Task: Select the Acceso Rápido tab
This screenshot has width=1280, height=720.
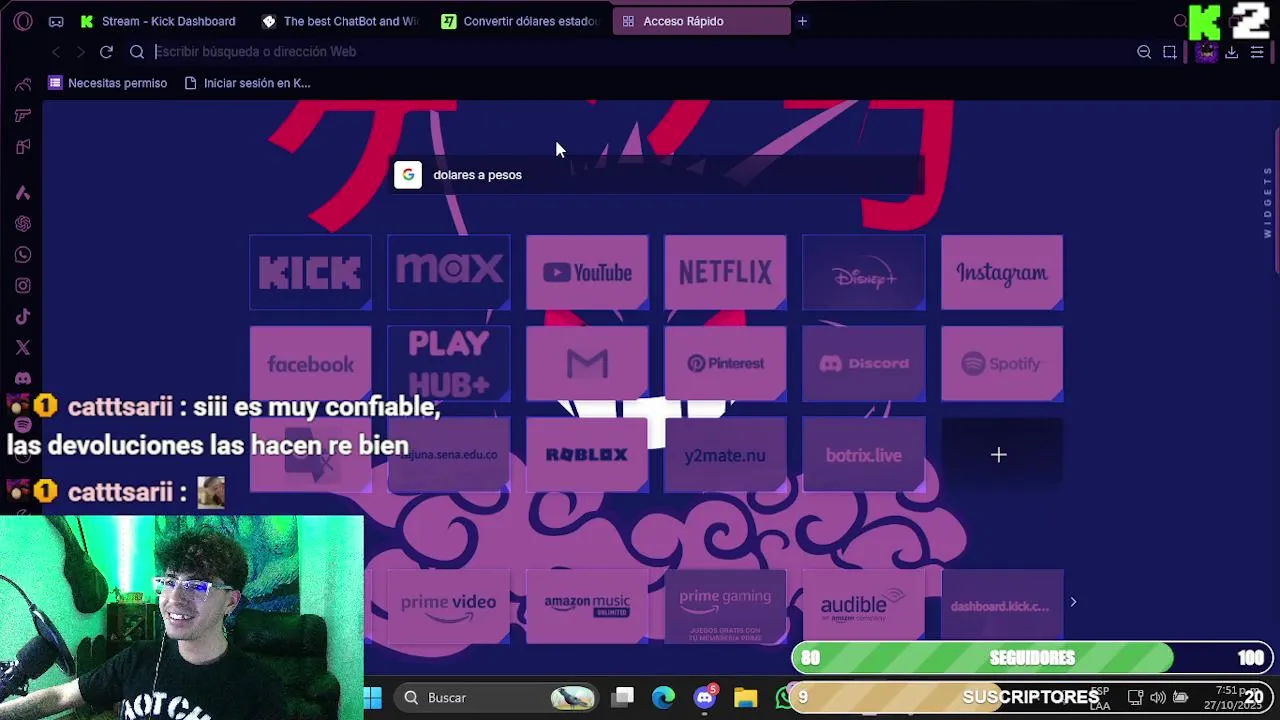Action: tap(701, 21)
